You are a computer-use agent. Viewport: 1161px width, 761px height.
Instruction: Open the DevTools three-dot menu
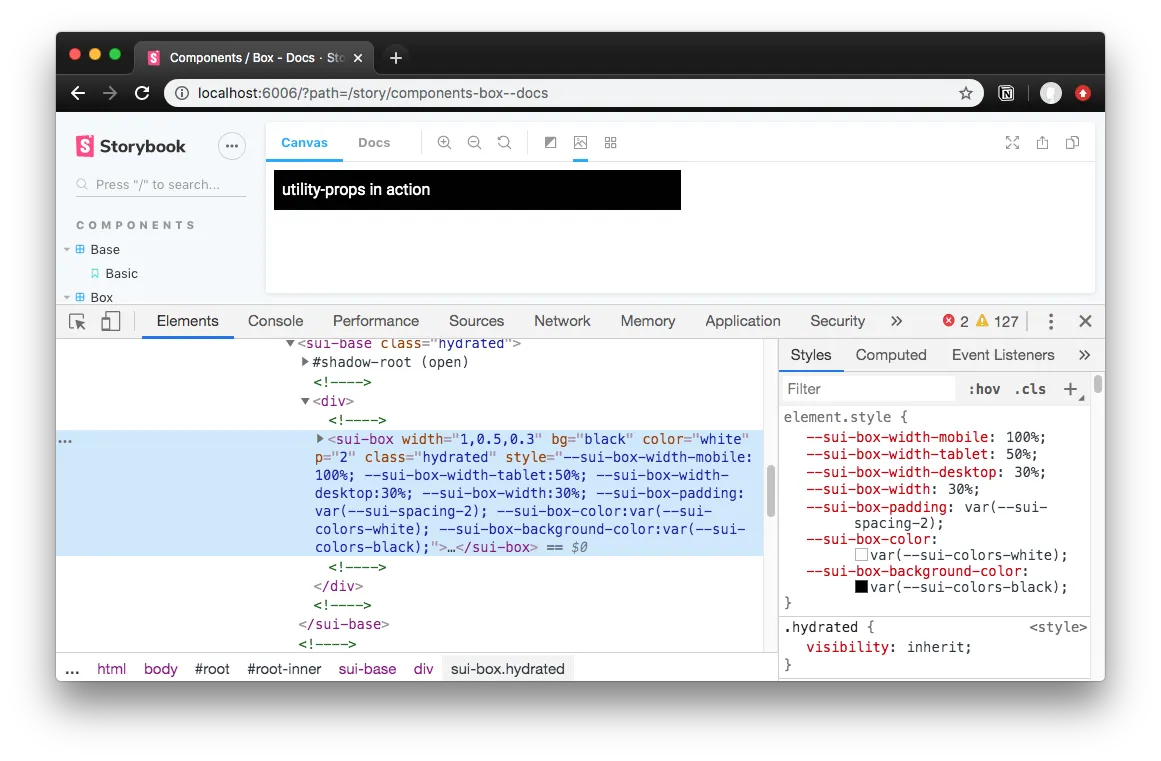(x=1050, y=321)
